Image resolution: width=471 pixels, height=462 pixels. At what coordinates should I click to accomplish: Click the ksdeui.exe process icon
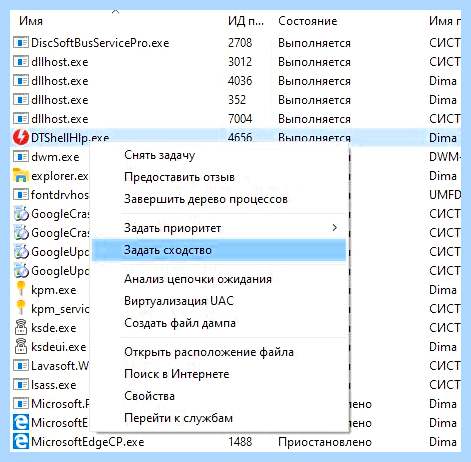point(21,346)
